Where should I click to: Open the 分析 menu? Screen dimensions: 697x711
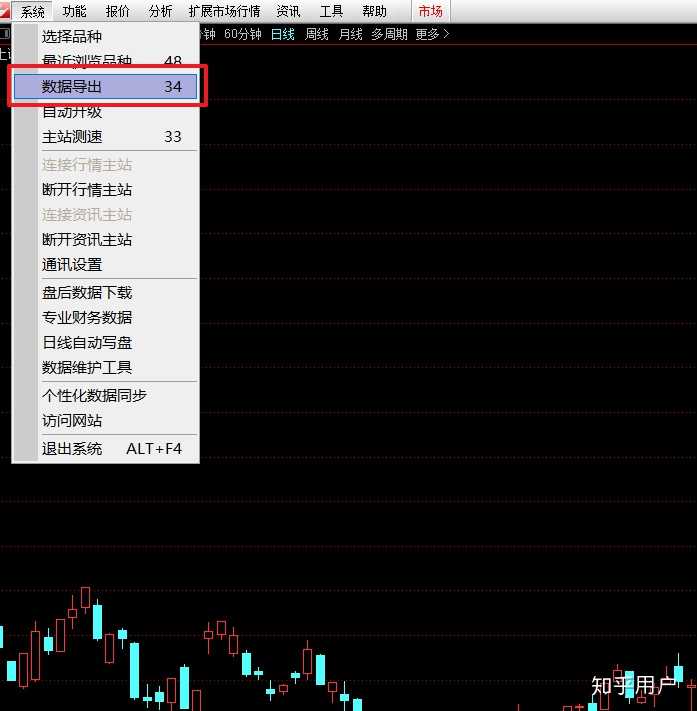(x=161, y=11)
